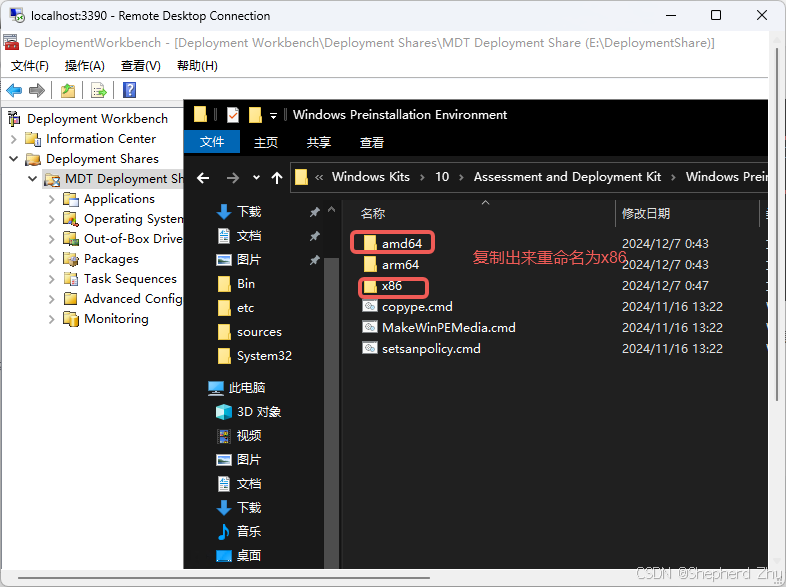Screen dimensions: 786x587
Task: Select the 文件 ribbon tab in Explorer
Action: click(x=212, y=142)
